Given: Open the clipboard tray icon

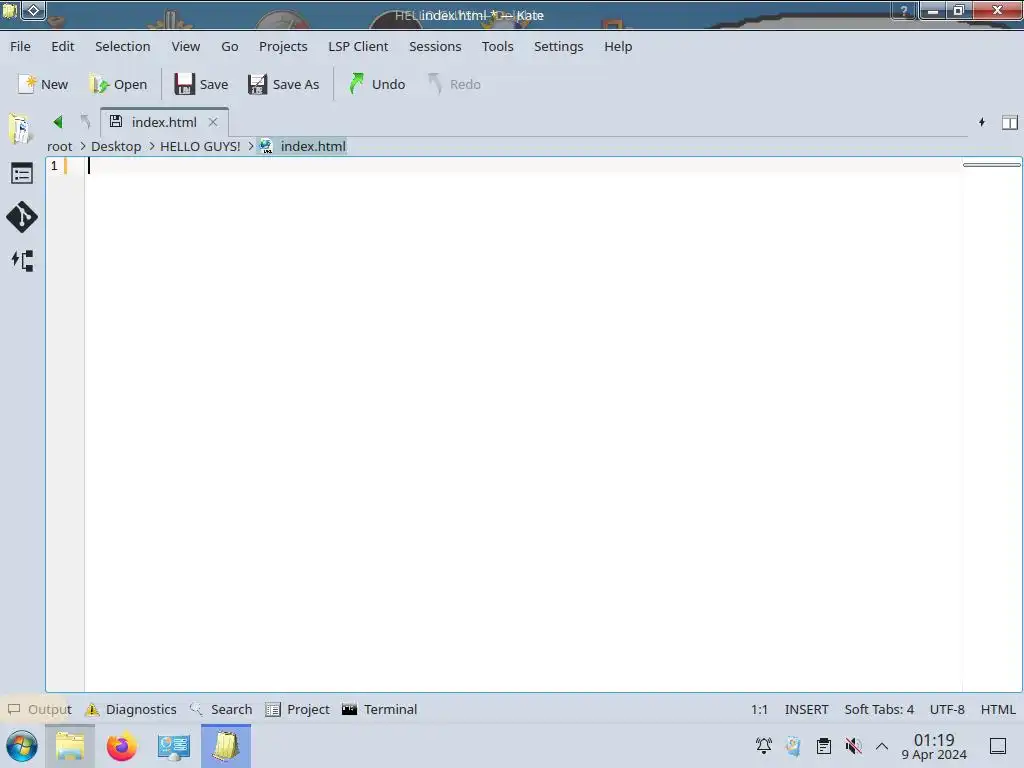Looking at the screenshot, I should pyautogui.click(x=824, y=745).
